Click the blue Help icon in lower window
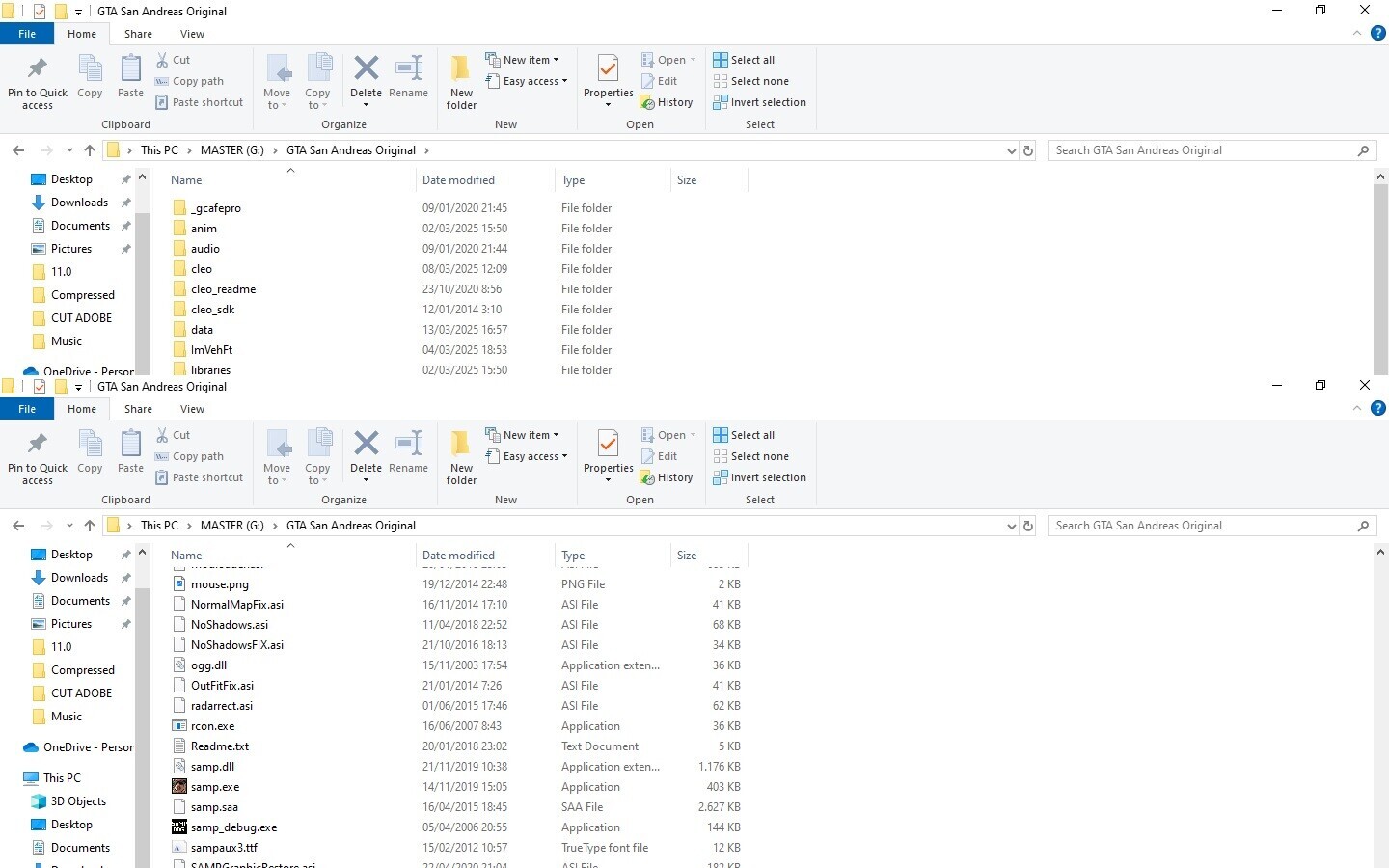 click(1378, 408)
